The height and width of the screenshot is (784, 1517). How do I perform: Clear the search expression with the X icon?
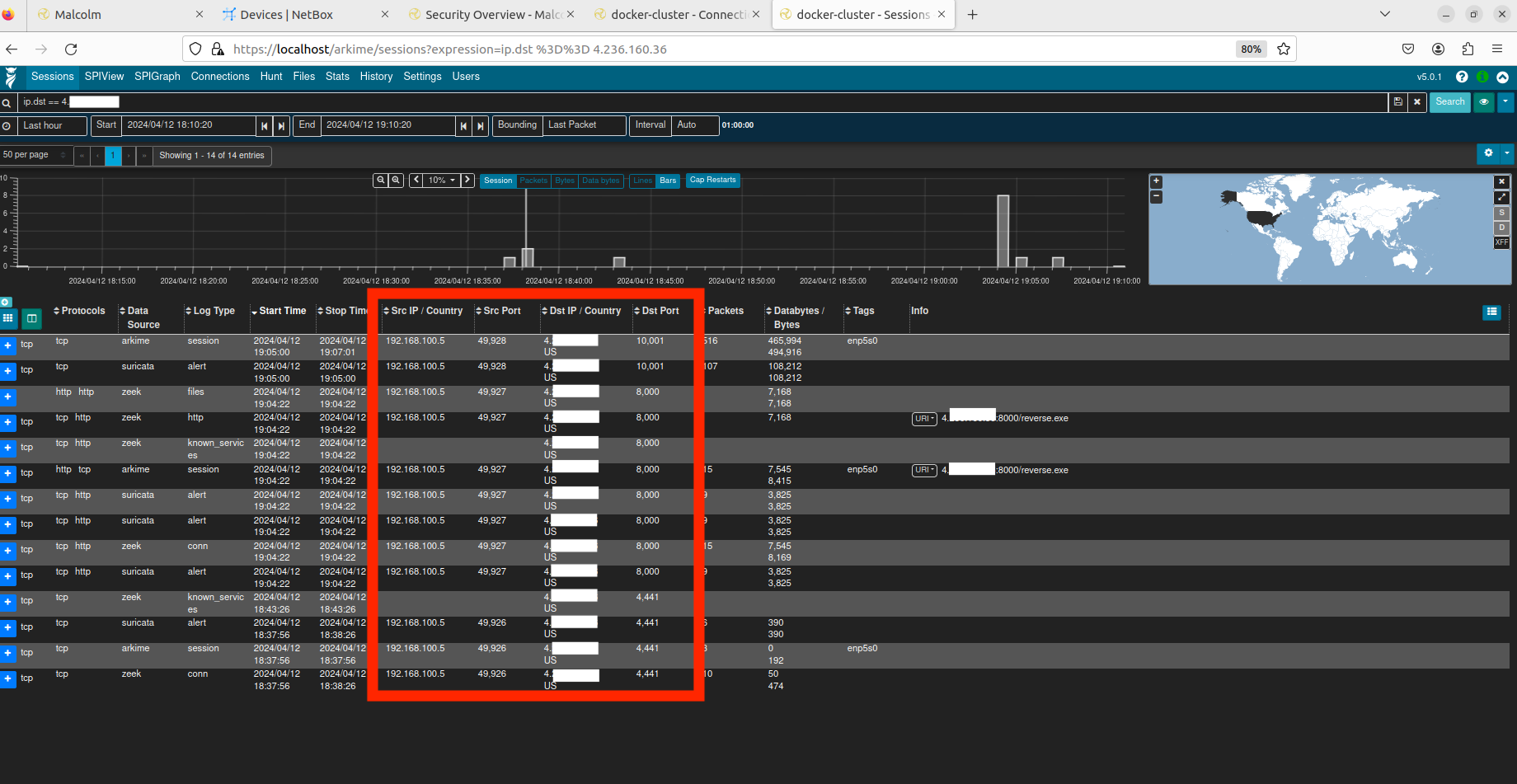[x=1417, y=102]
